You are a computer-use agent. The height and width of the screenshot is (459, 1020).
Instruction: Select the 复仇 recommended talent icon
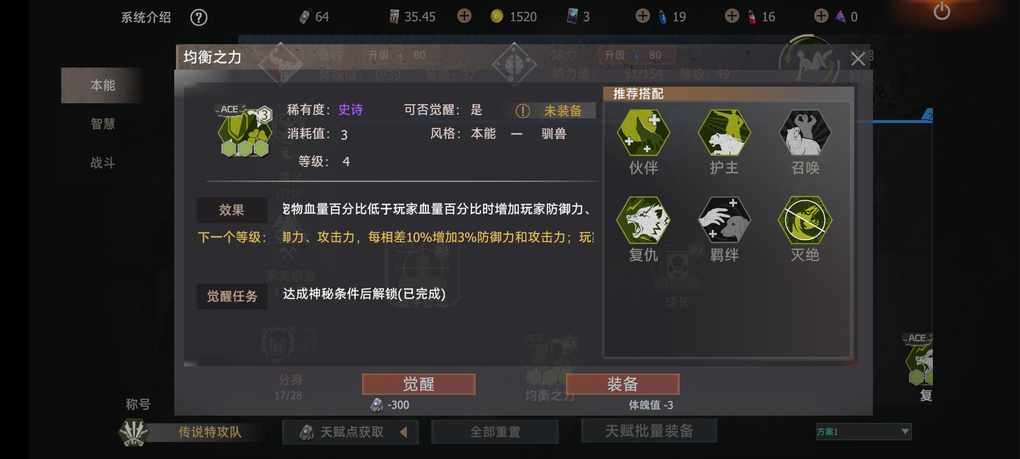coord(643,220)
